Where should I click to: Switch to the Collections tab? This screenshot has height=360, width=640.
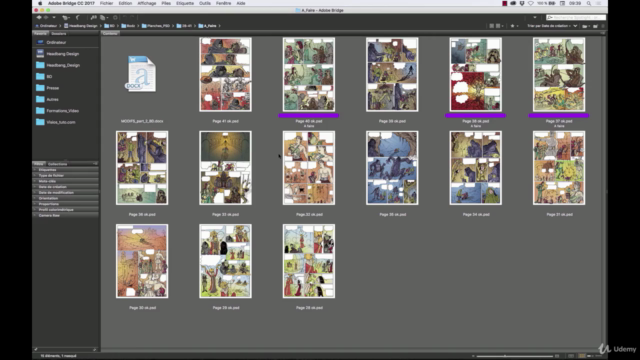(57, 164)
